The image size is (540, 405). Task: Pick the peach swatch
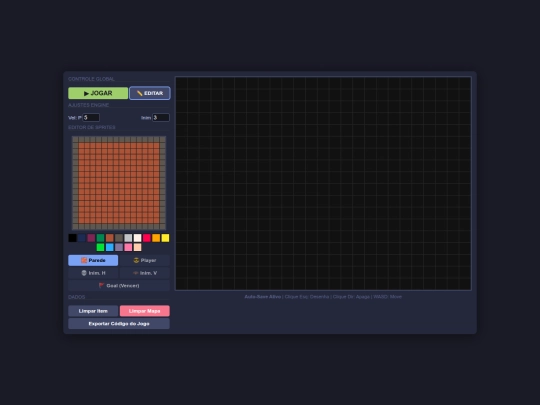(137, 247)
